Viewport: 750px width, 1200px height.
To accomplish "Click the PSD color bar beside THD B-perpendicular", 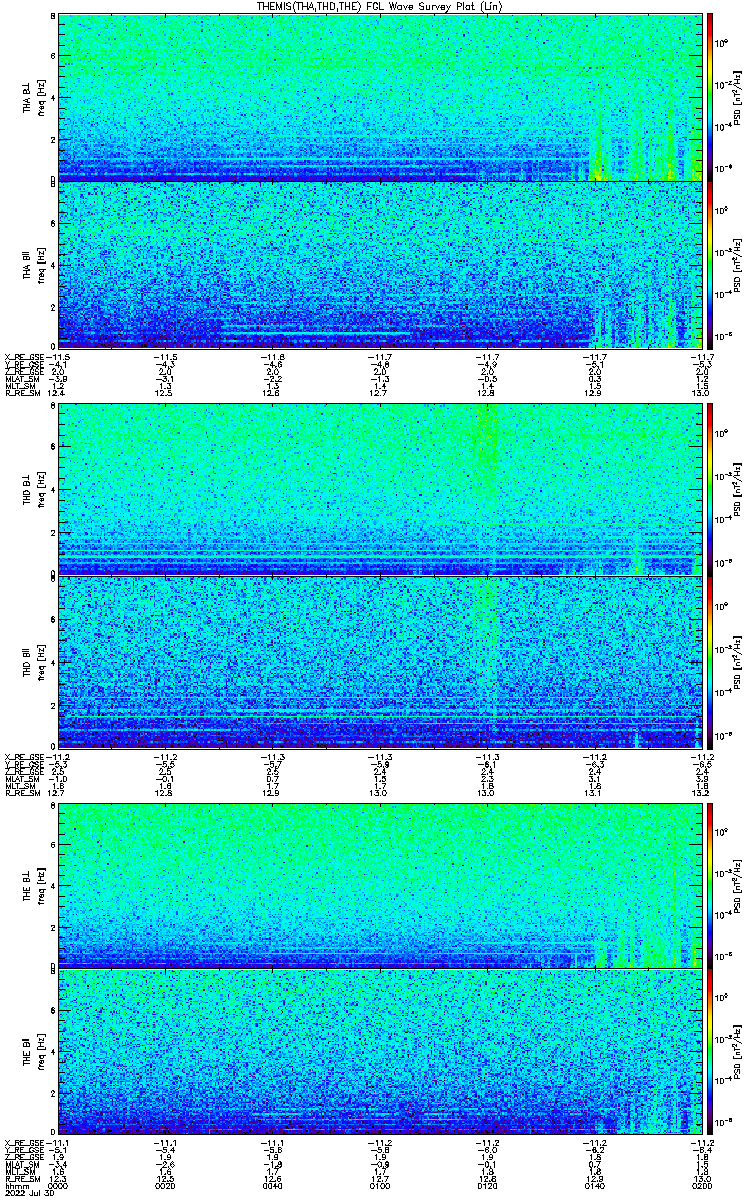I will (x=710, y=489).
